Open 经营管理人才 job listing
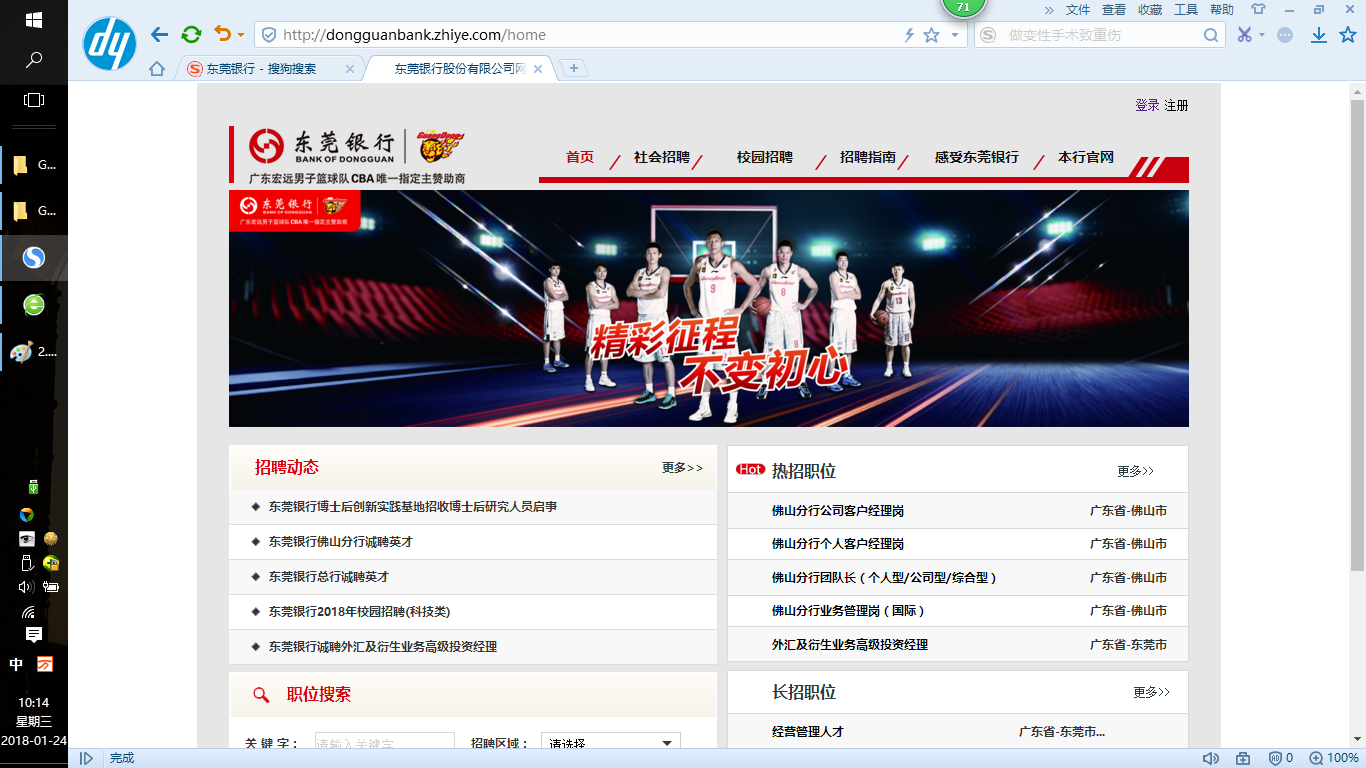 click(x=808, y=732)
